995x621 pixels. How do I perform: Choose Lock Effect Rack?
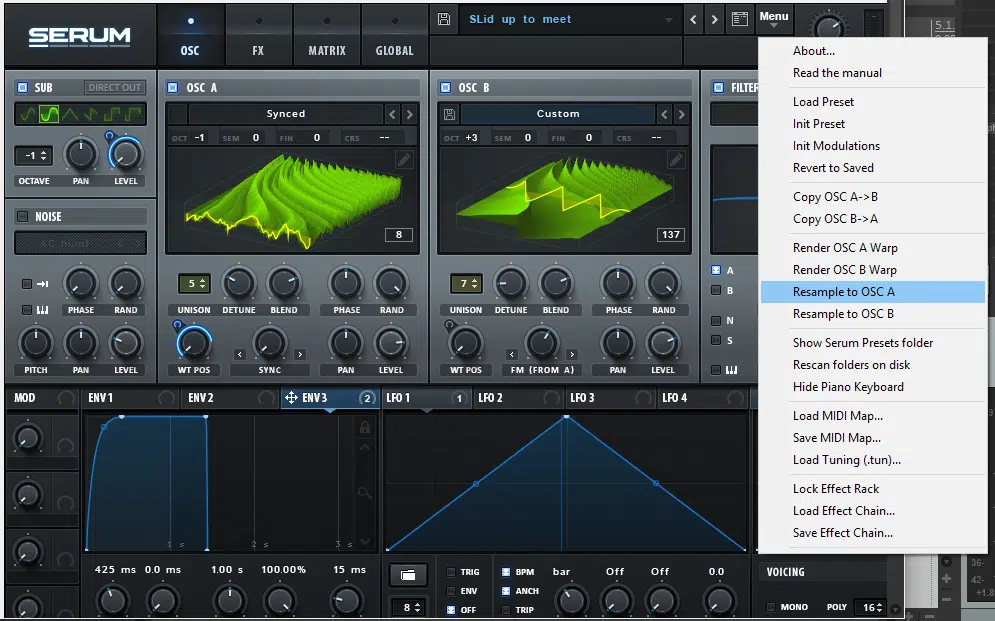click(x=836, y=488)
